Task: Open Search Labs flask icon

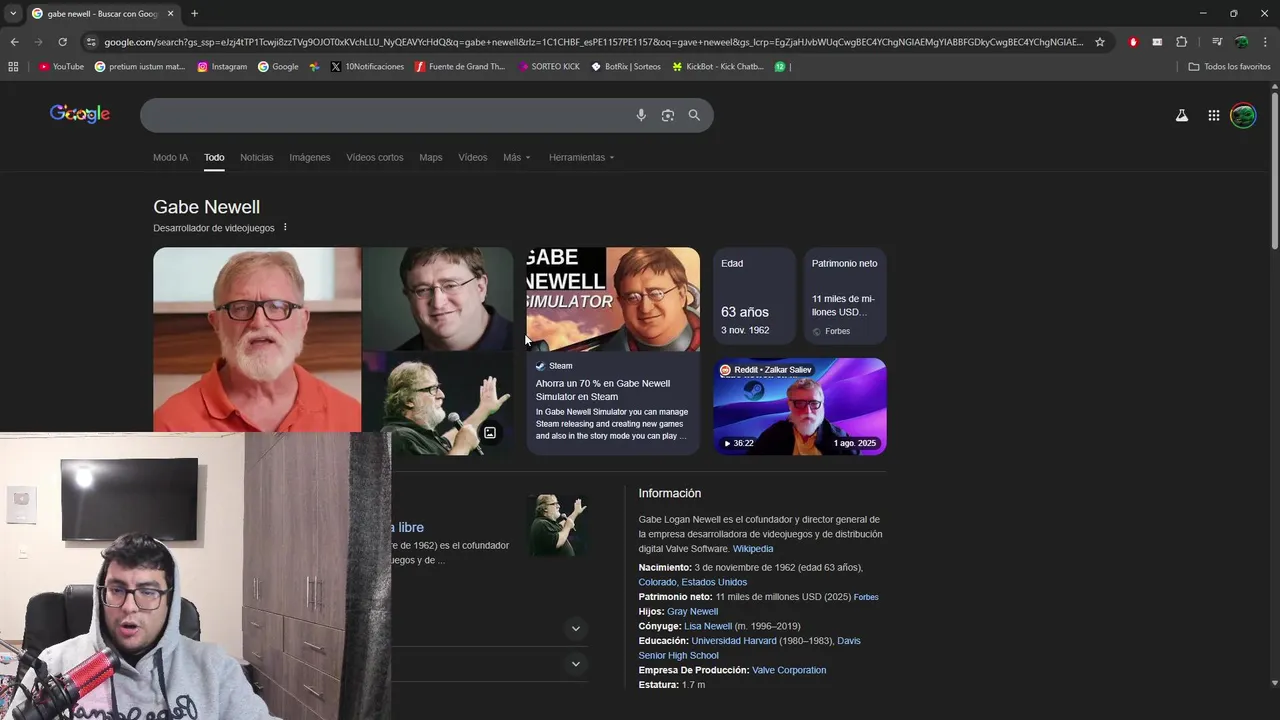Action: tap(1181, 115)
